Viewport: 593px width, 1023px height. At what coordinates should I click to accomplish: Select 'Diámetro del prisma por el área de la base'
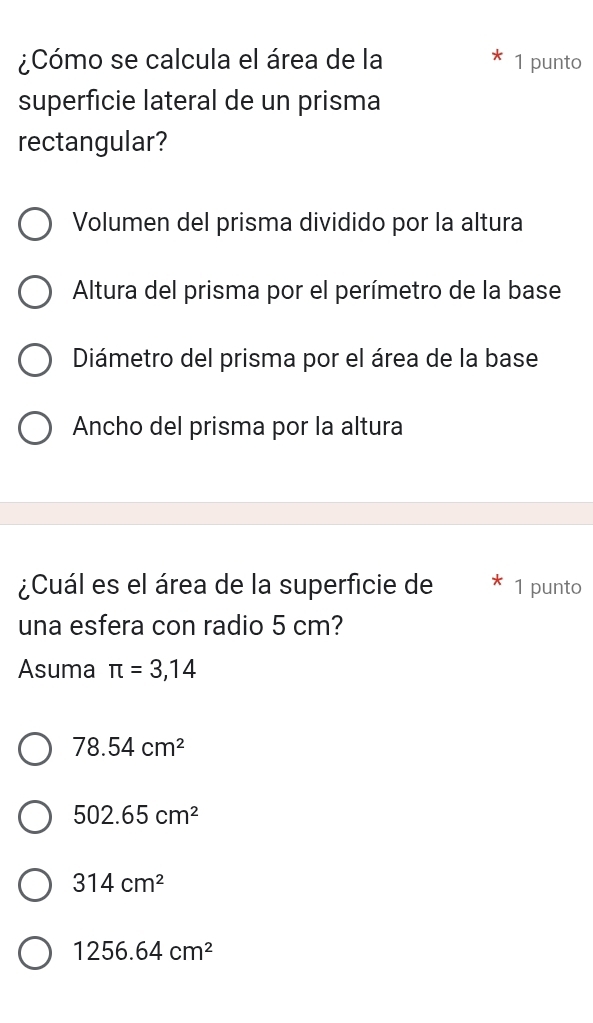(35, 360)
